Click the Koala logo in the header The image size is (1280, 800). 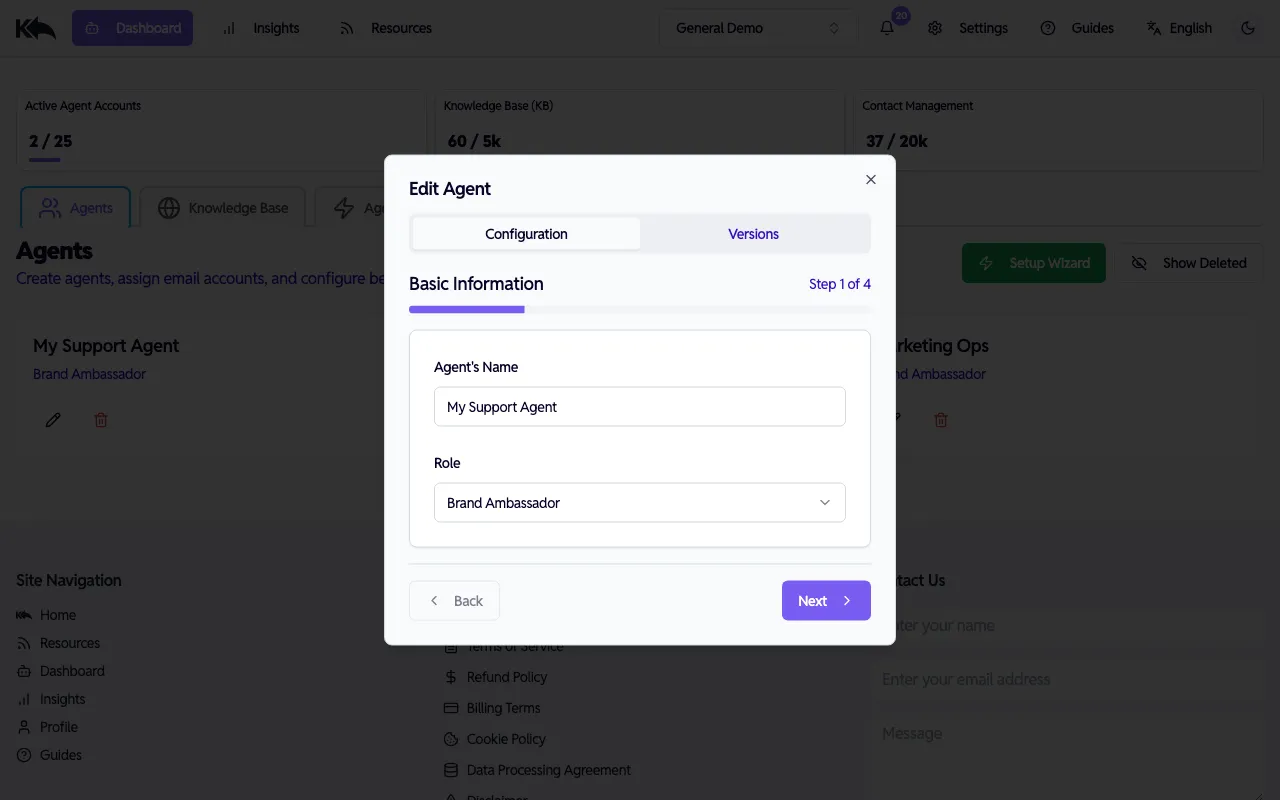(x=35, y=27)
